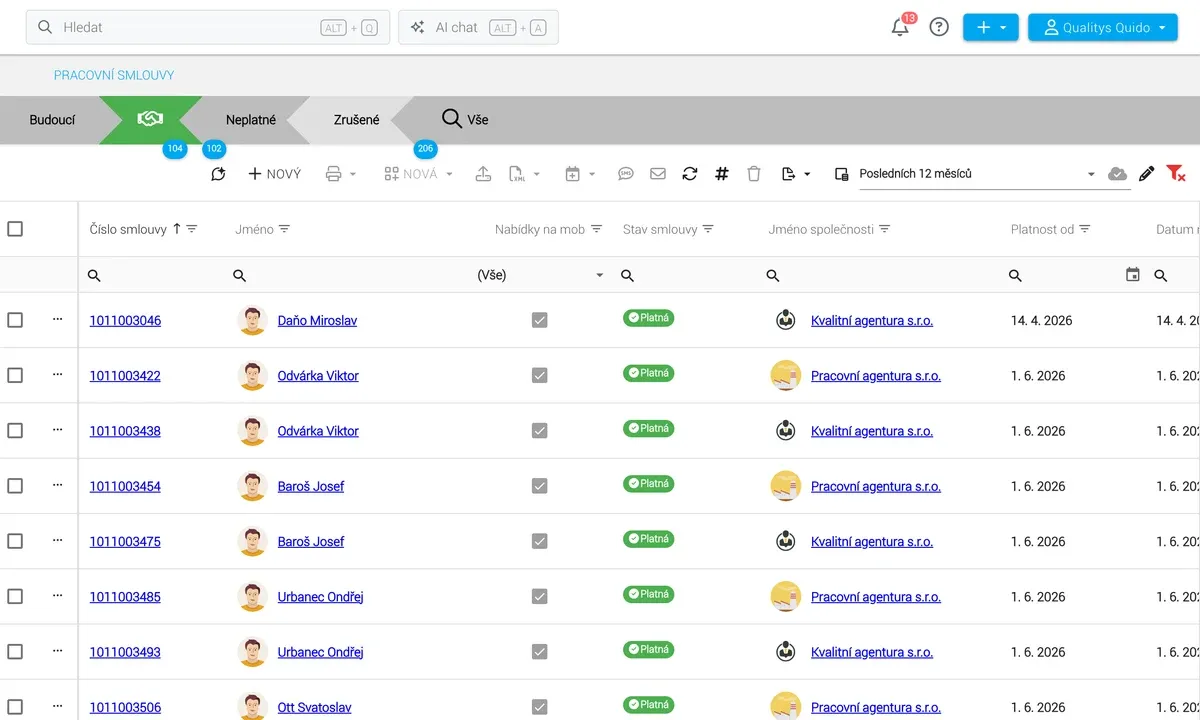Screen dimensions: 1200x720
Task: Click the hash numbering icon
Action: [x=722, y=174]
